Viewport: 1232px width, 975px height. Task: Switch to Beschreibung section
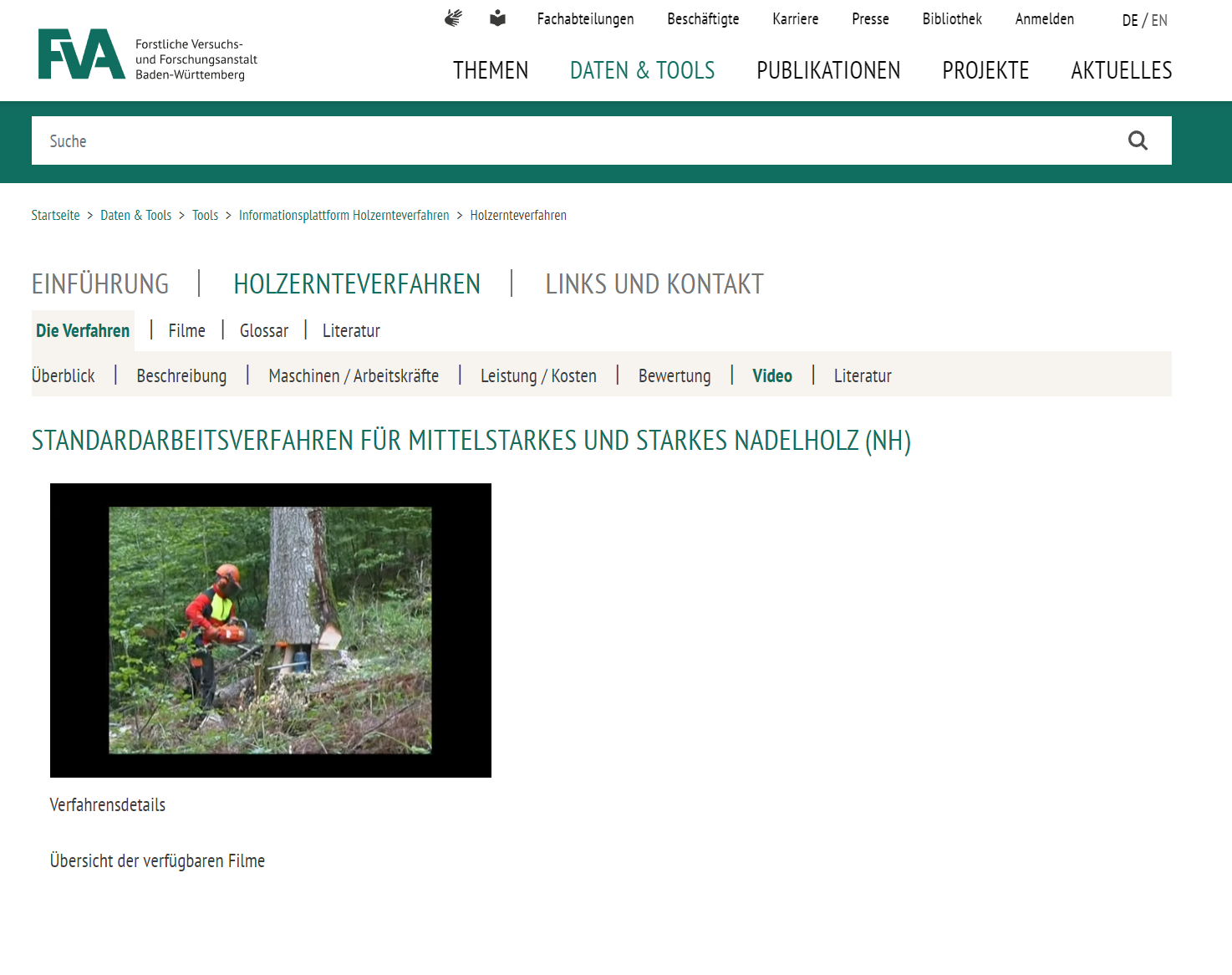[x=181, y=376]
